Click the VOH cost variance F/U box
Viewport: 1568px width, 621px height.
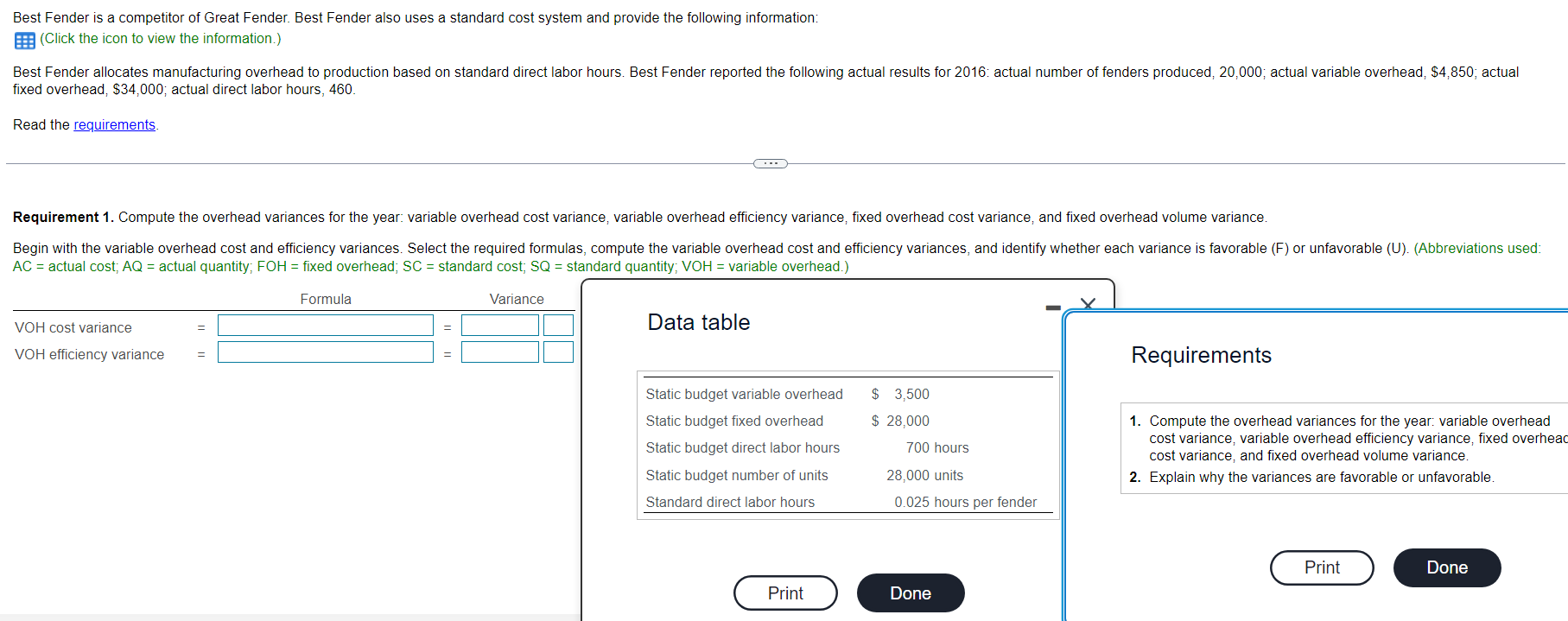click(558, 326)
